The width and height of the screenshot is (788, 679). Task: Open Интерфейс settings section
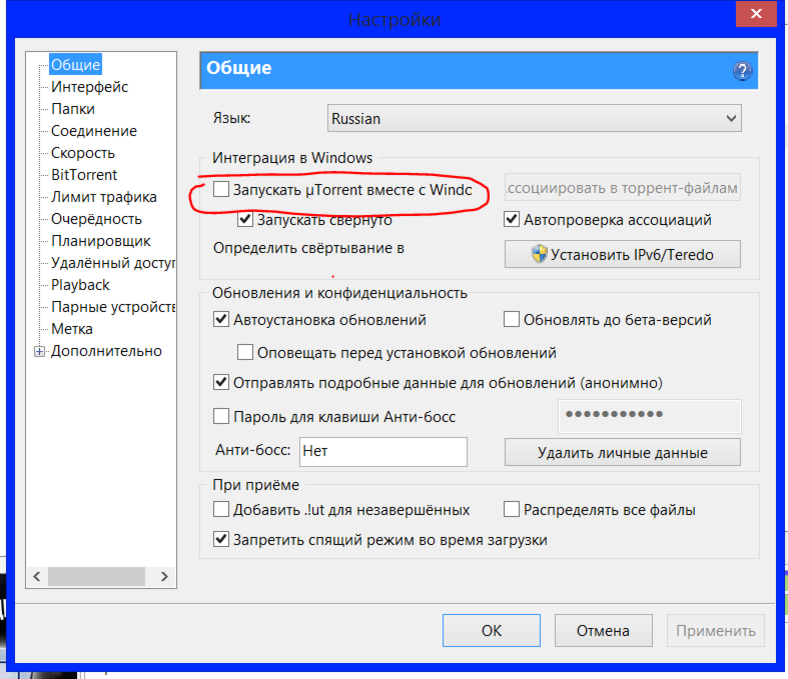click(x=89, y=86)
